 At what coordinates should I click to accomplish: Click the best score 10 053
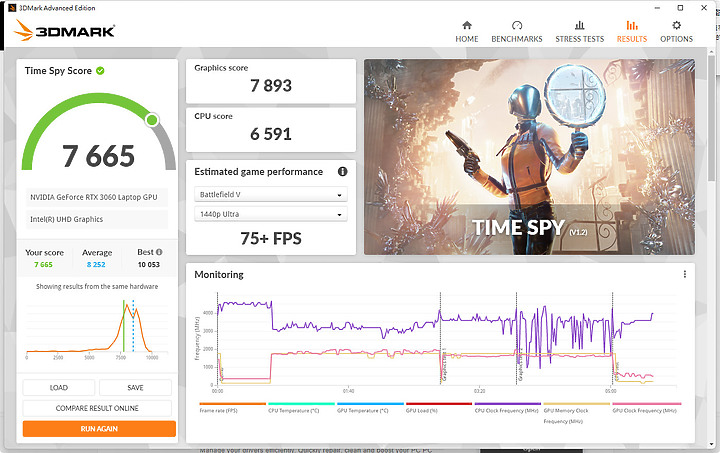click(x=149, y=264)
